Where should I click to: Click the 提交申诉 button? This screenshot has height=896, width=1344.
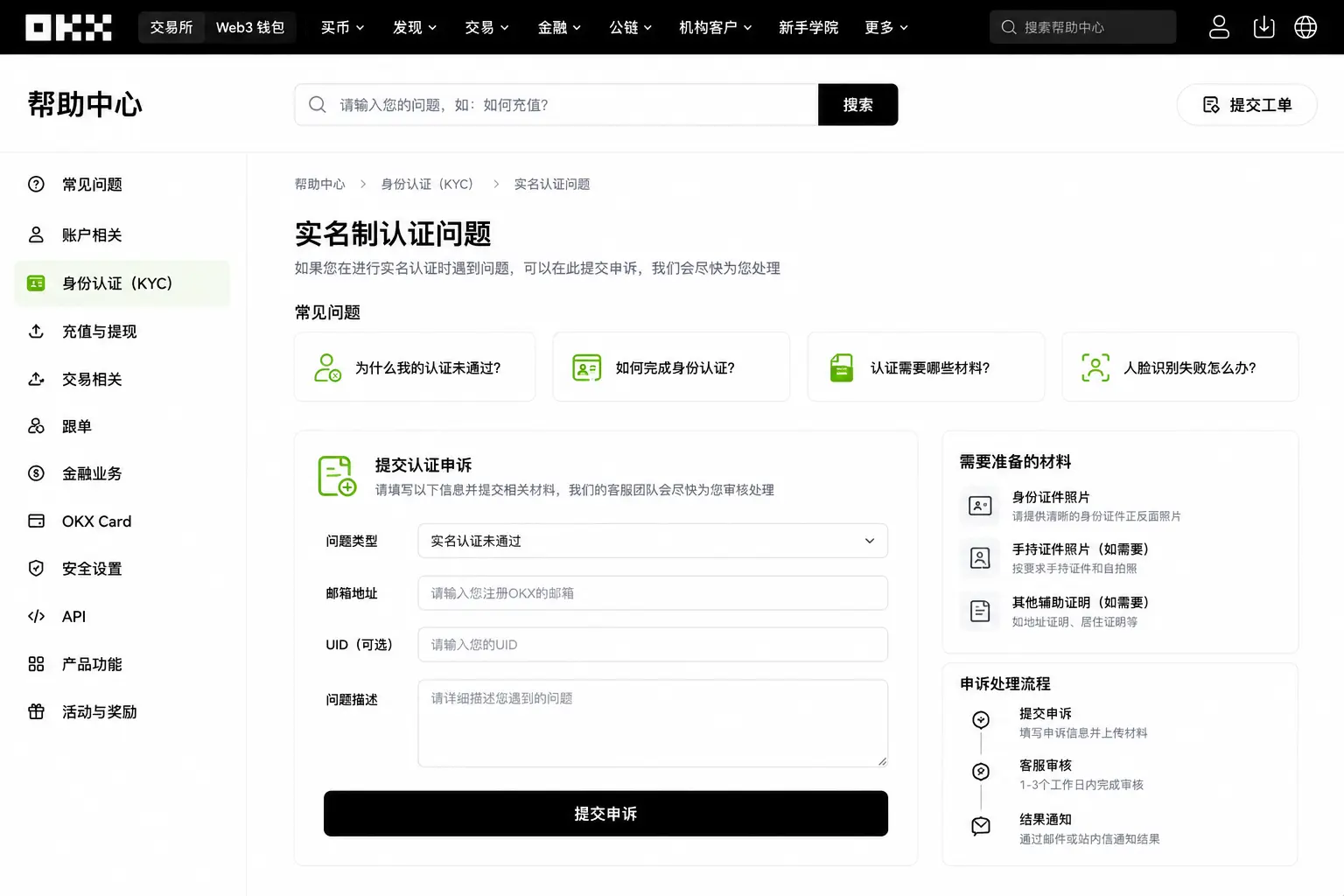[x=605, y=814]
